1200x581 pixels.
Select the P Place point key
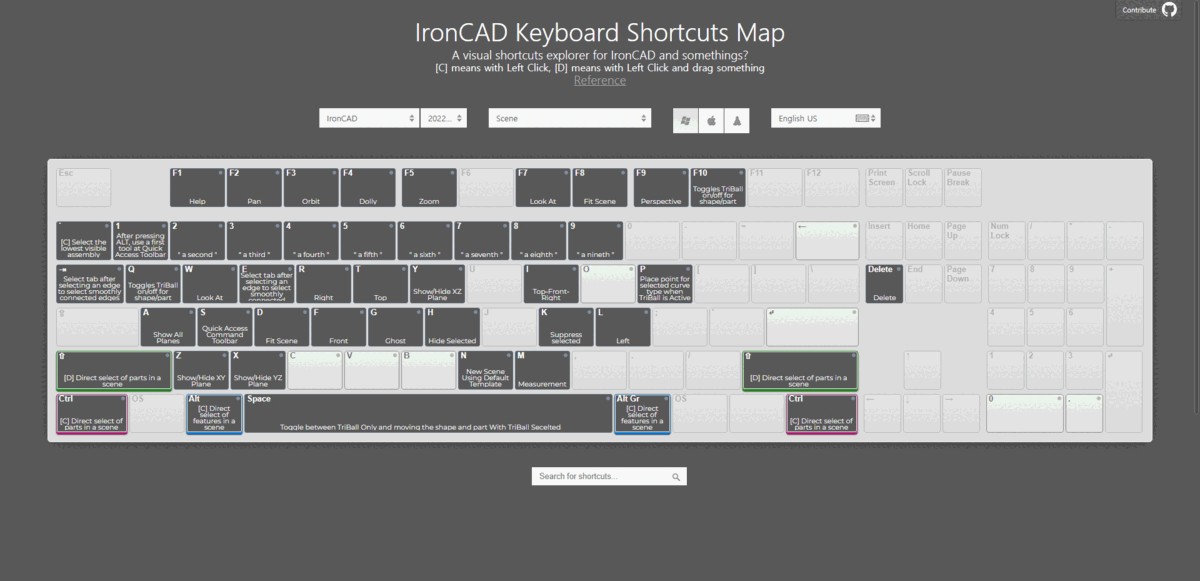(665, 284)
